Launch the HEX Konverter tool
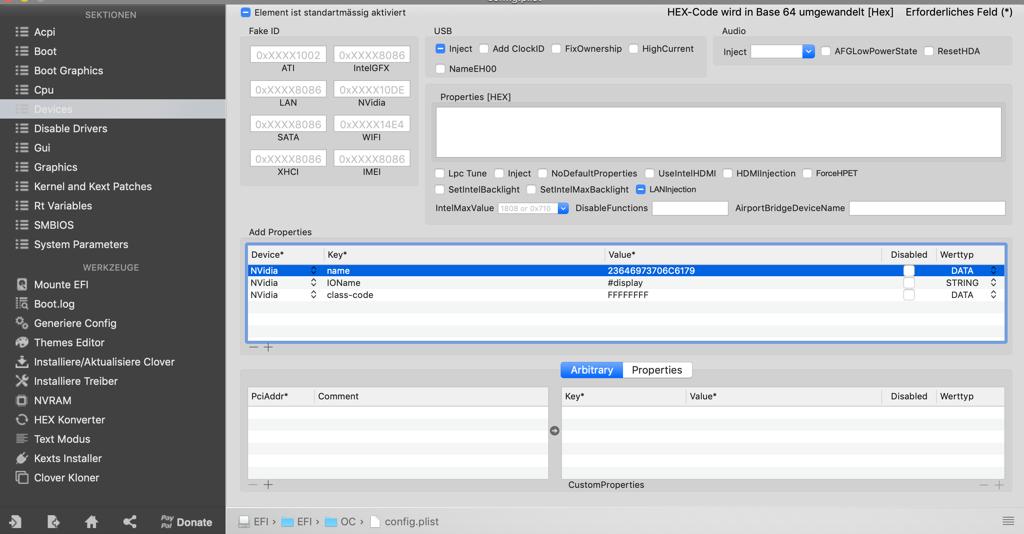Image resolution: width=1024 pixels, height=534 pixels. point(68,420)
